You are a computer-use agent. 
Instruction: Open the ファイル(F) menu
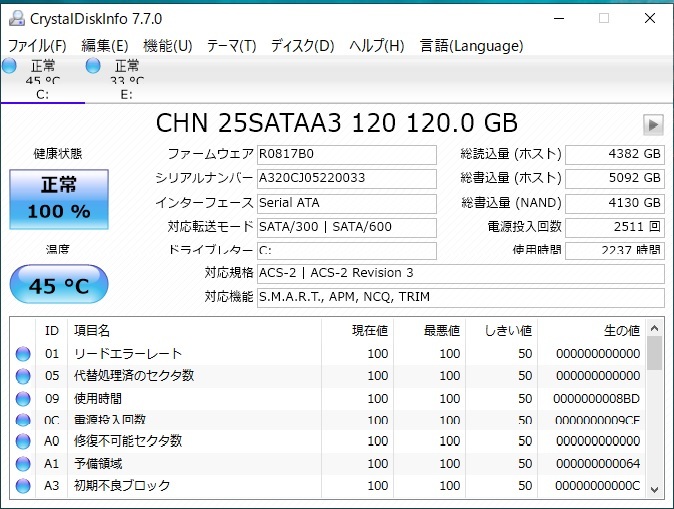37,46
